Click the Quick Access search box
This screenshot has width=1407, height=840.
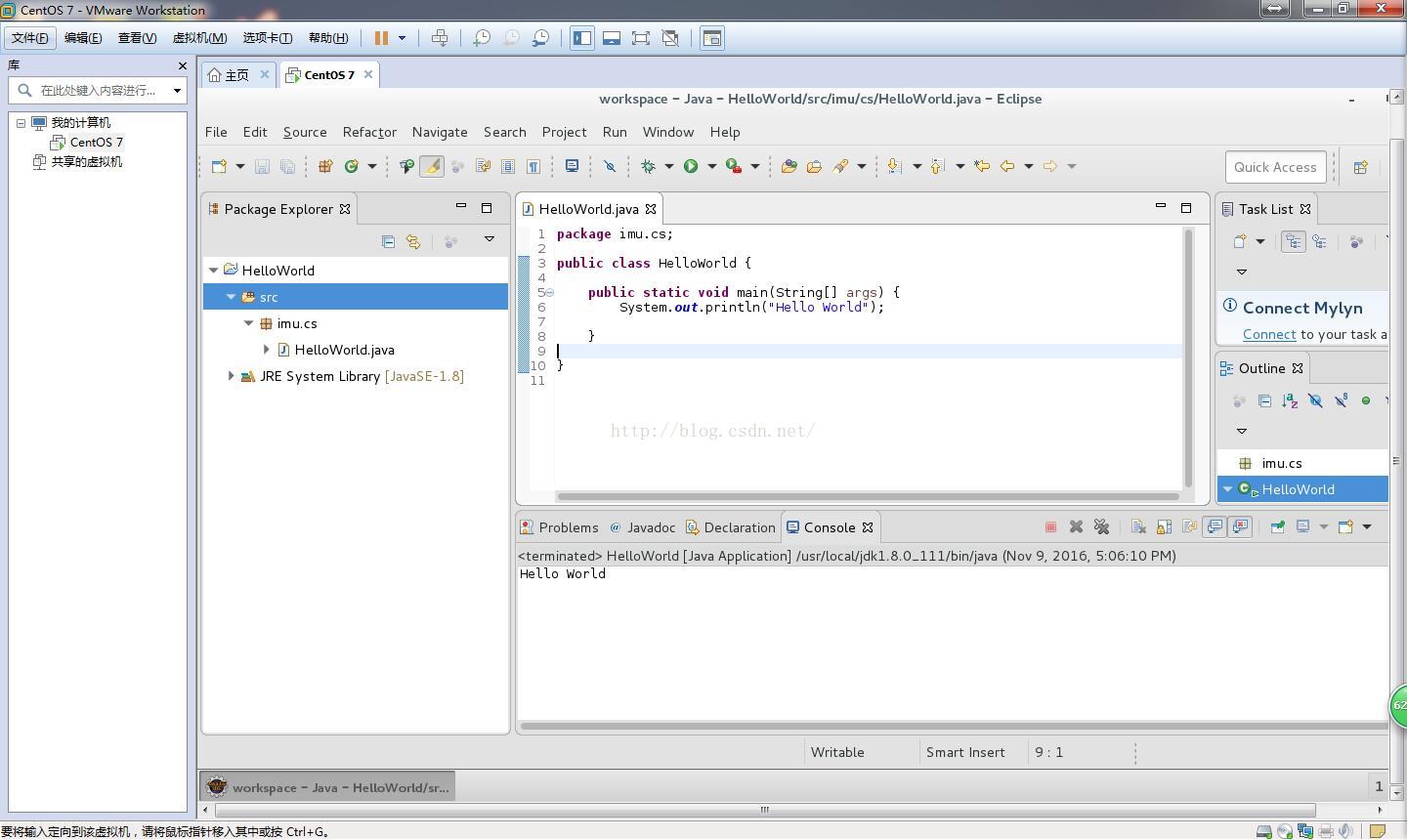tap(1274, 167)
